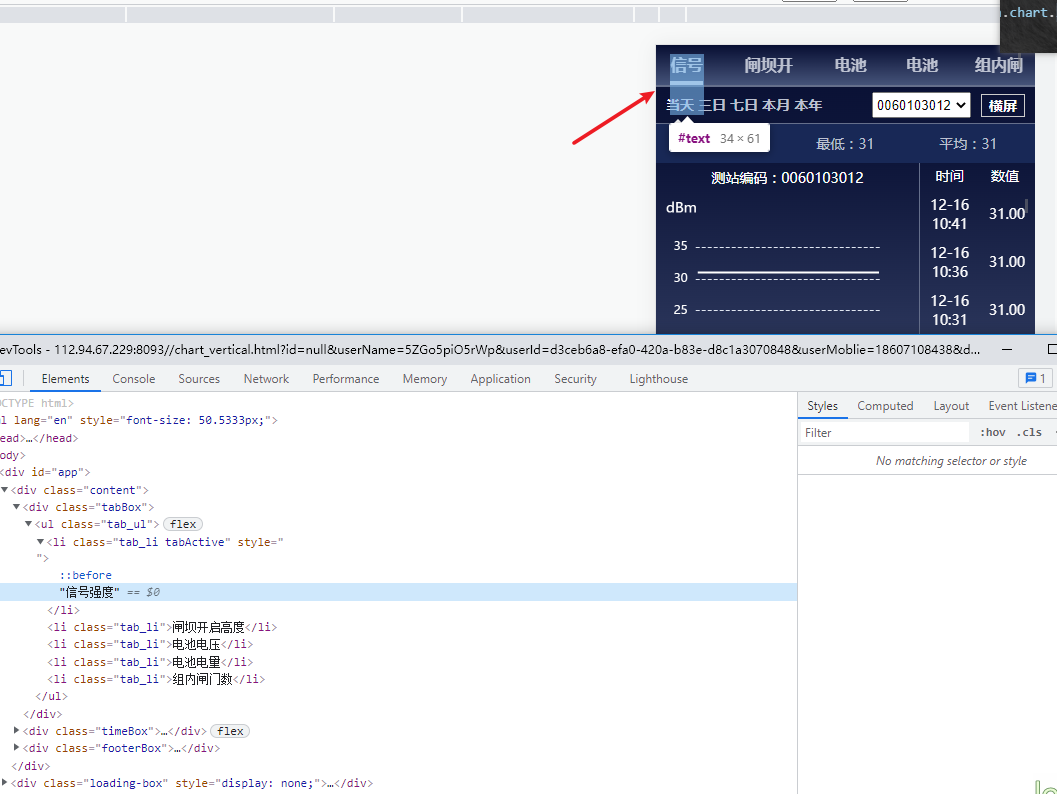The height and width of the screenshot is (794, 1057).
Task: Click the data table scrollbar thumb
Action: (x=1027, y=208)
